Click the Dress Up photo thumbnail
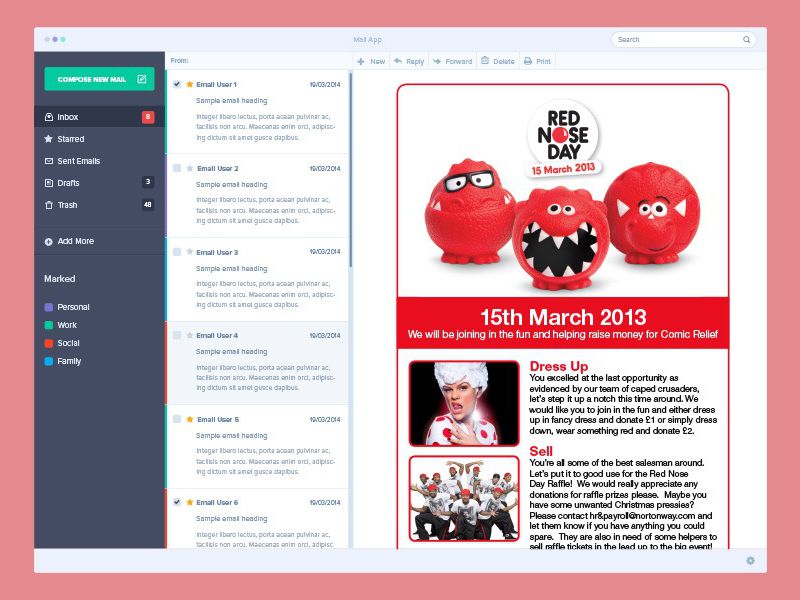800x600 pixels. (464, 403)
